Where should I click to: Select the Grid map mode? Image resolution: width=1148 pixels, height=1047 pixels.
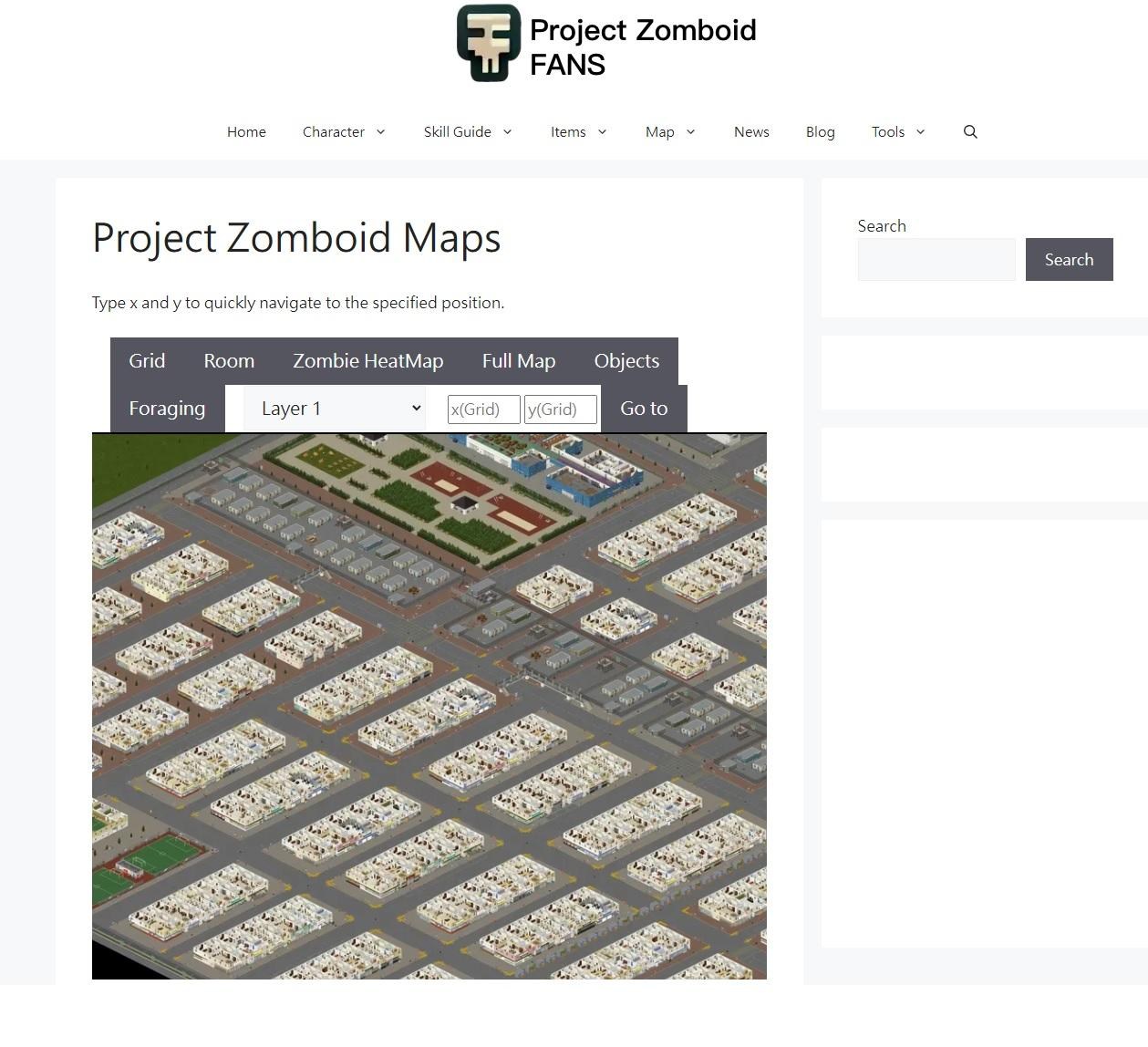[x=147, y=361]
